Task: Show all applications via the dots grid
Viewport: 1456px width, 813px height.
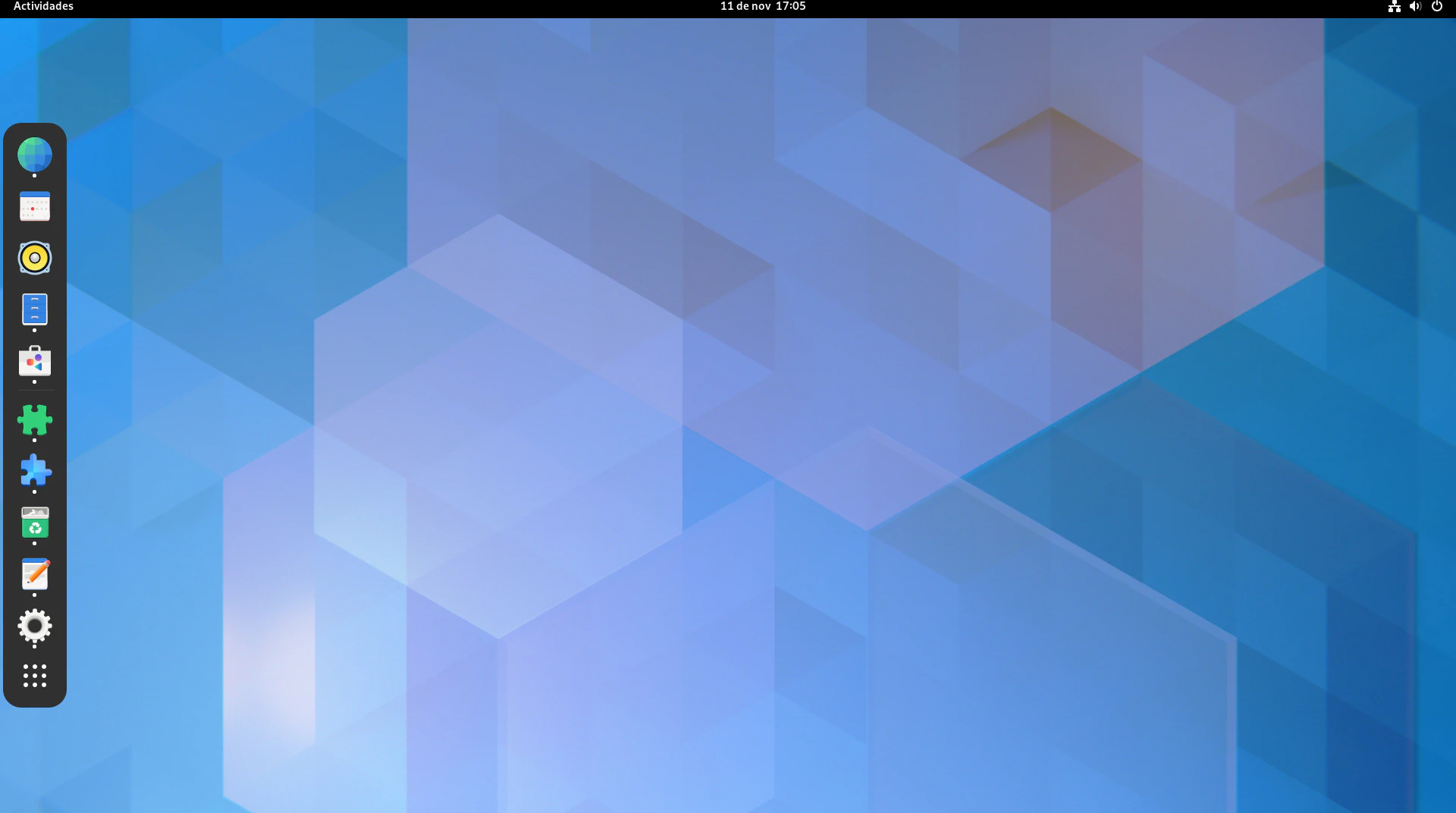Action: 35,676
